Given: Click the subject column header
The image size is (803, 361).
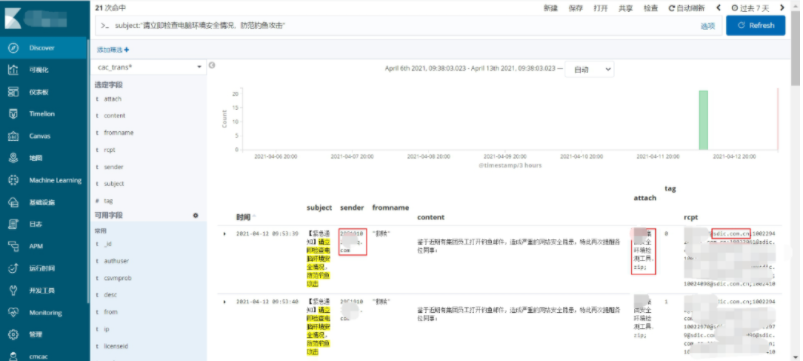Looking at the screenshot, I should point(319,208).
